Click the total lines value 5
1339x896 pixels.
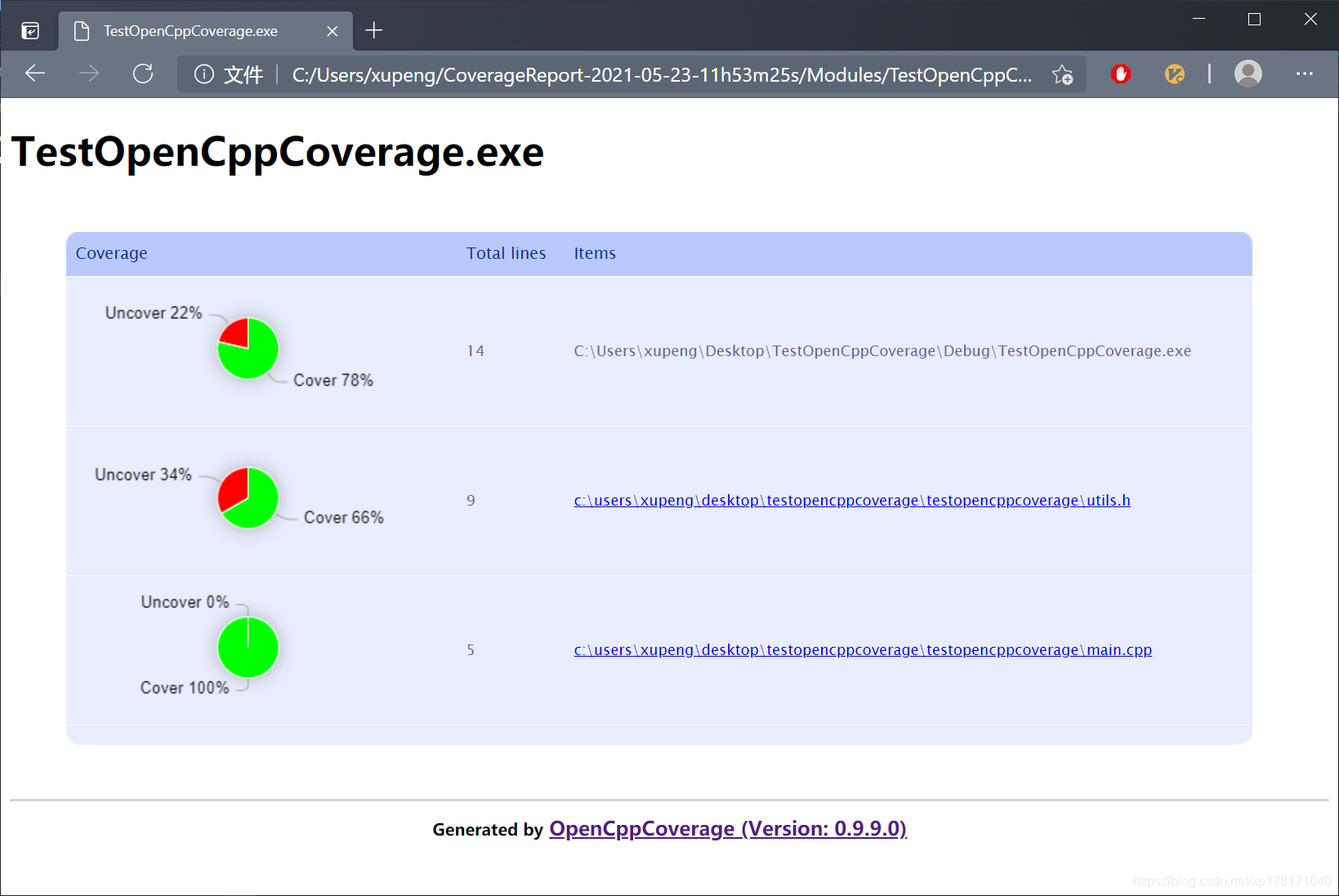tap(471, 650)
